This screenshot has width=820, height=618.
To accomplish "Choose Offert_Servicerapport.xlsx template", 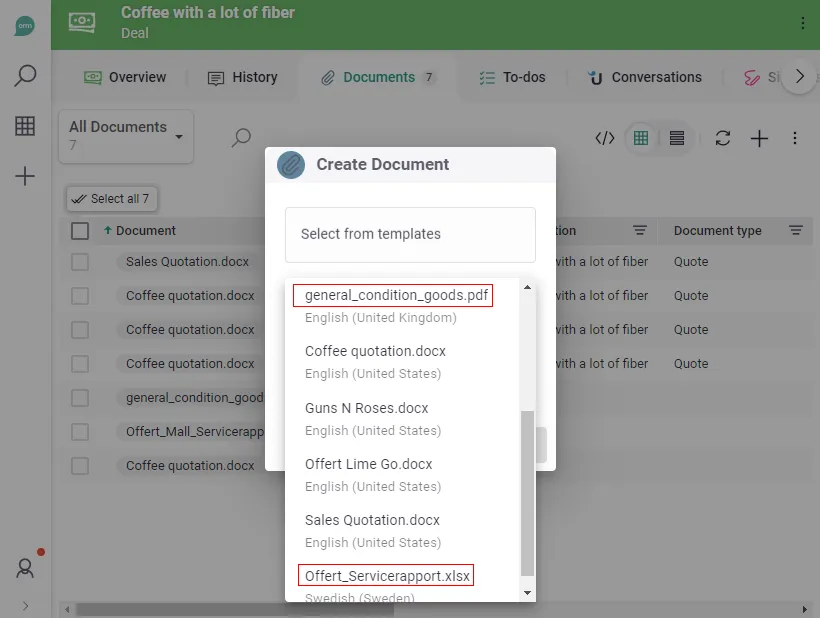I will click(386, 575).
